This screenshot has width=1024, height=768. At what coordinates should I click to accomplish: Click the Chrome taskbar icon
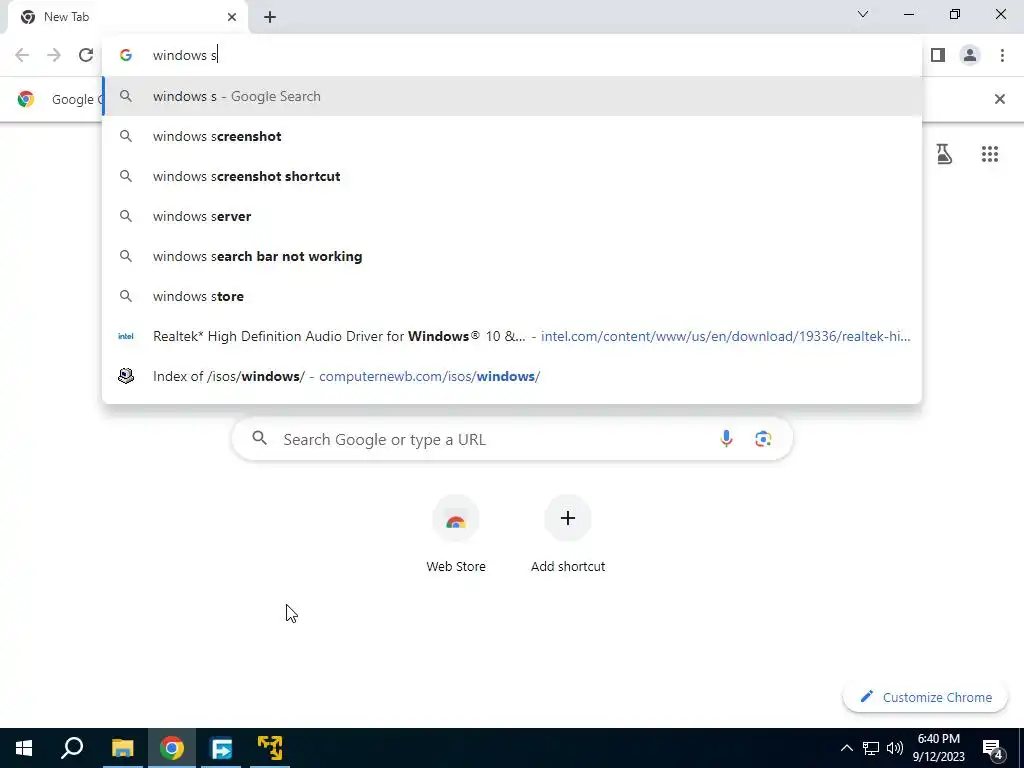[x=172, y=748]
